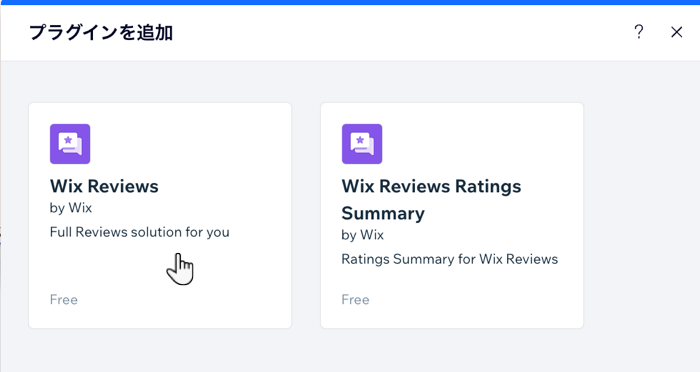Select the Wix Reviews title
Viewport: 700px width, 372px height.
(x=104, y=186)
